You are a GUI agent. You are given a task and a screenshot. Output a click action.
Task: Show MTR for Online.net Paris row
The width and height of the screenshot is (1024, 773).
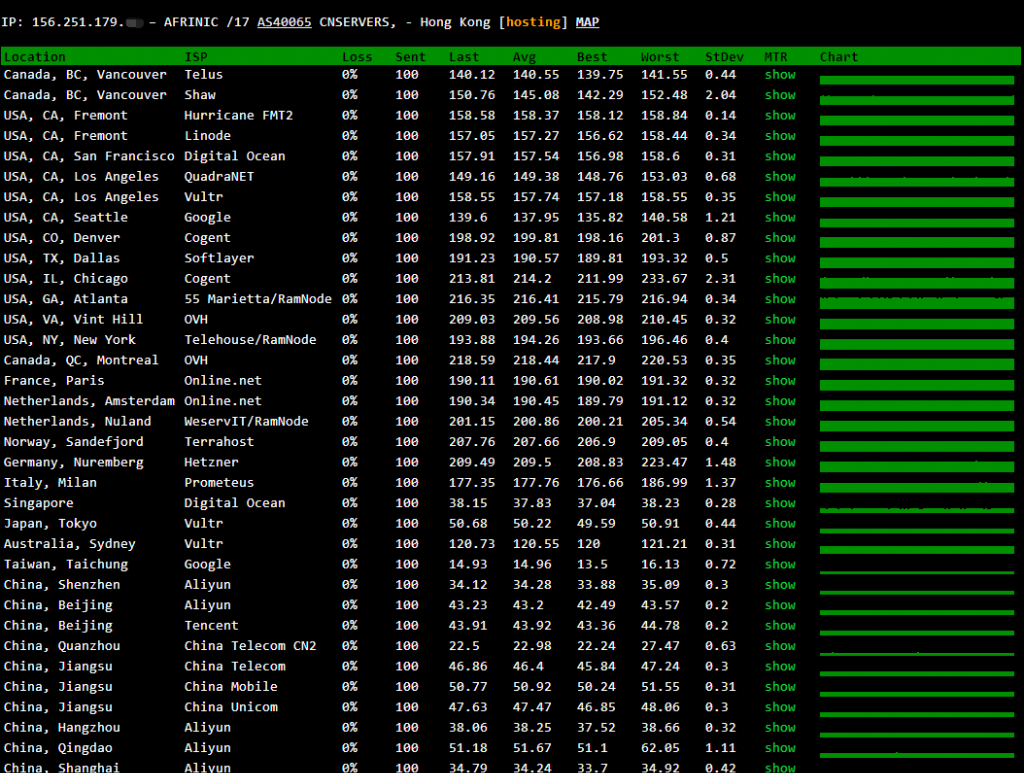(x=780, y=381)
